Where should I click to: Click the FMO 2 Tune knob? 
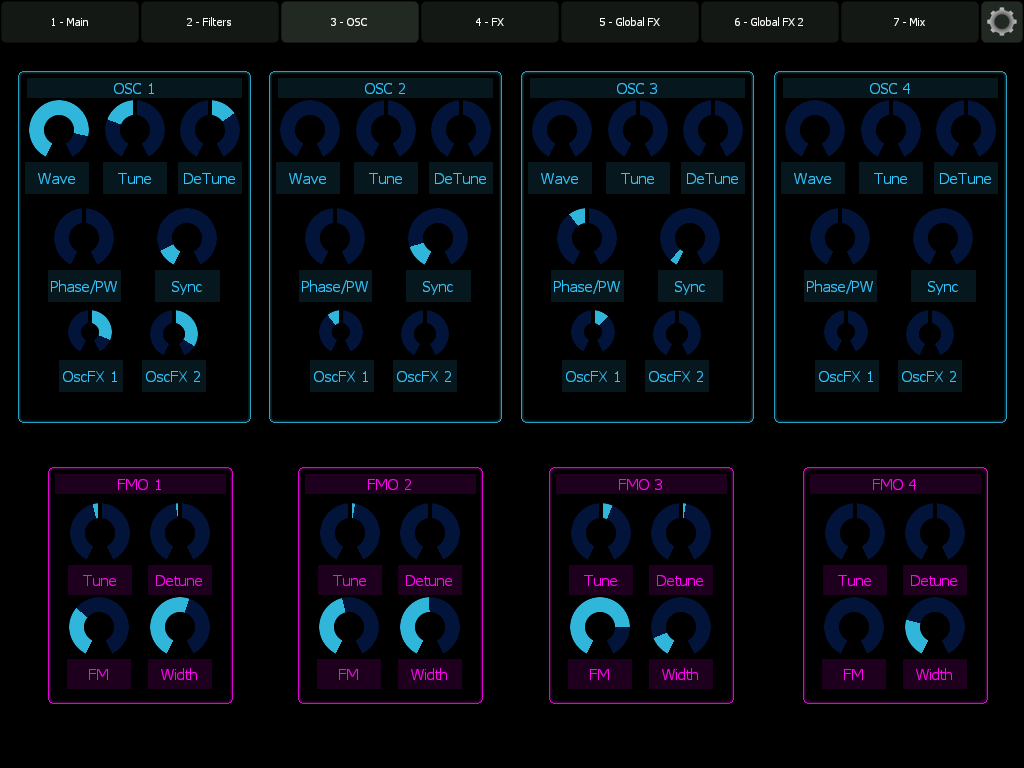click(350, 532)
